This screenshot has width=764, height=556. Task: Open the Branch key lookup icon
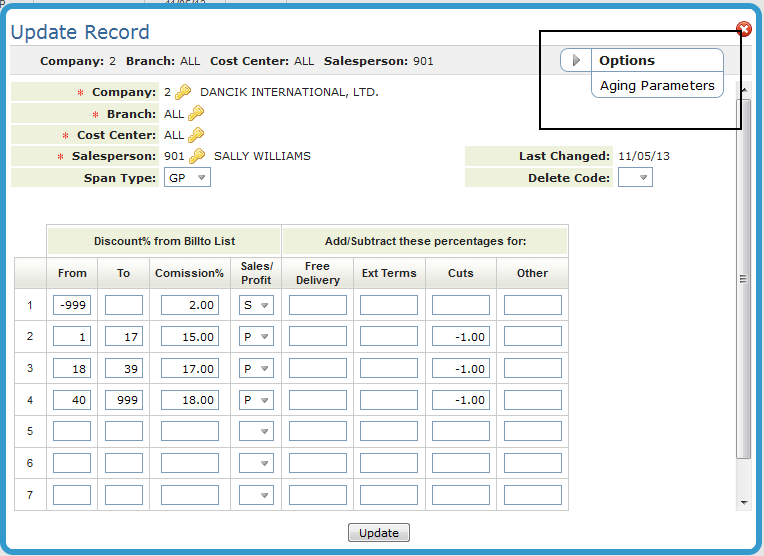coord(196,114)
